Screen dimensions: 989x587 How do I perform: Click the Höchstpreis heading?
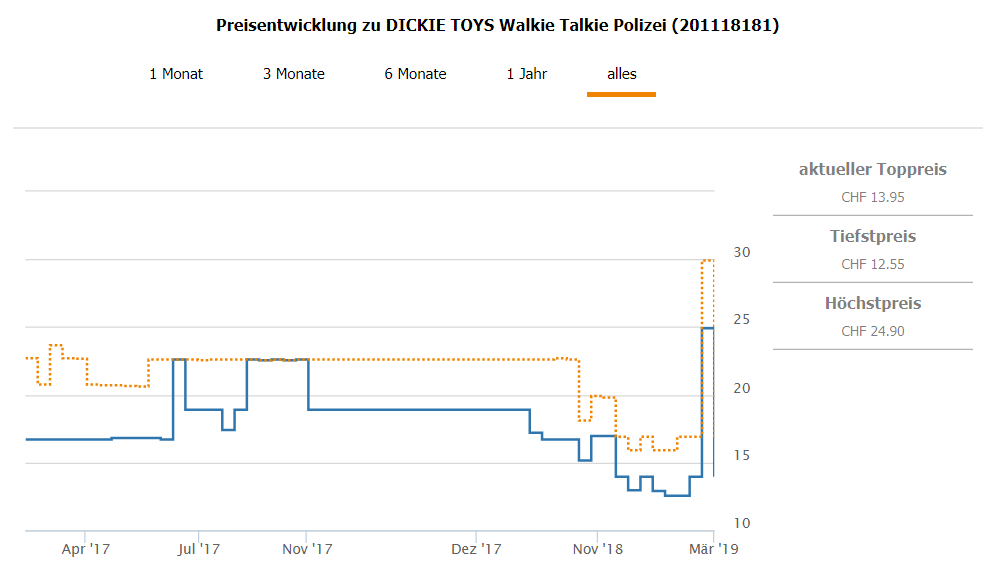pos(872,304)
